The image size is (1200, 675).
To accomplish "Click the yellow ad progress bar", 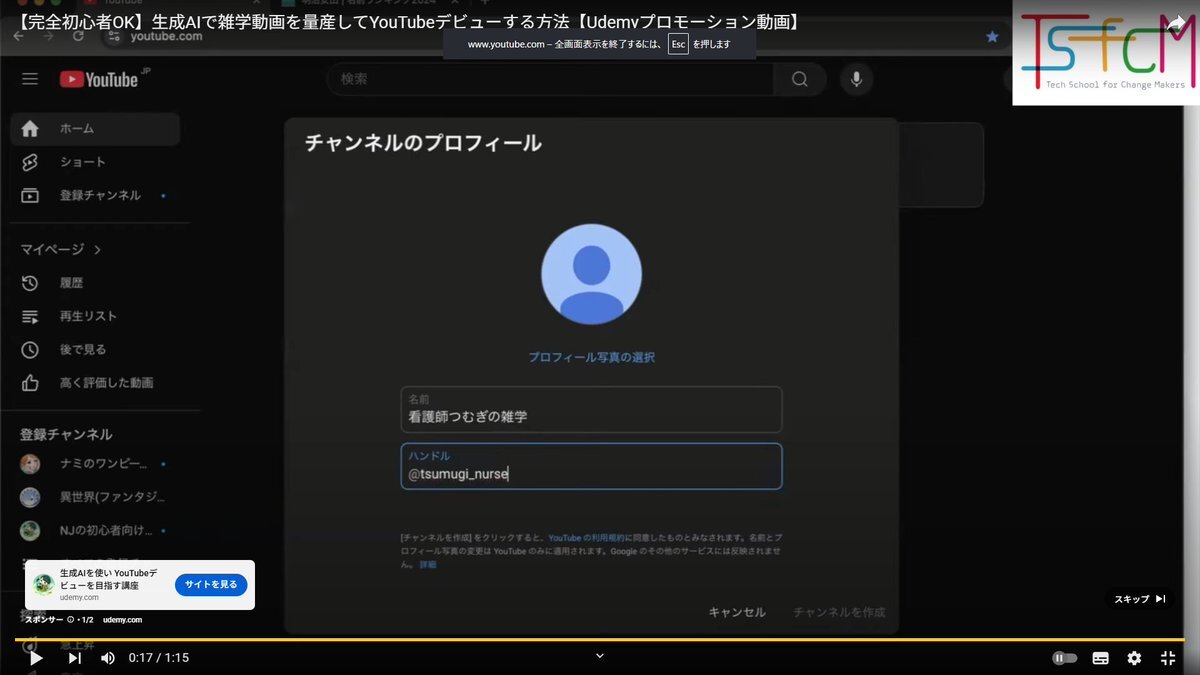I will (600, 639).
